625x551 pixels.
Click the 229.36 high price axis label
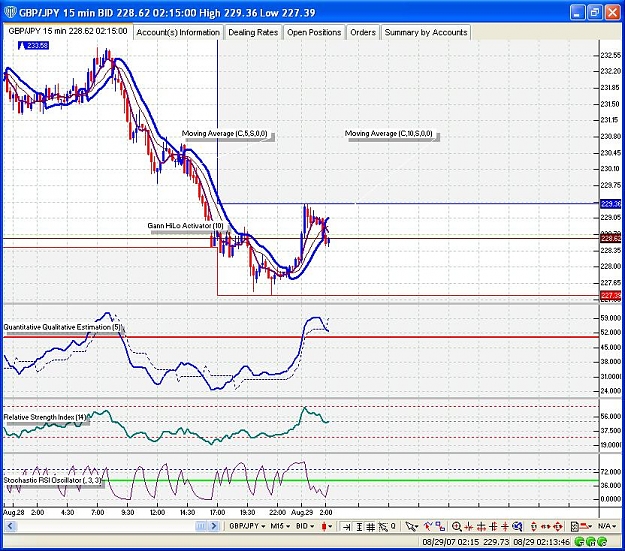610,204
